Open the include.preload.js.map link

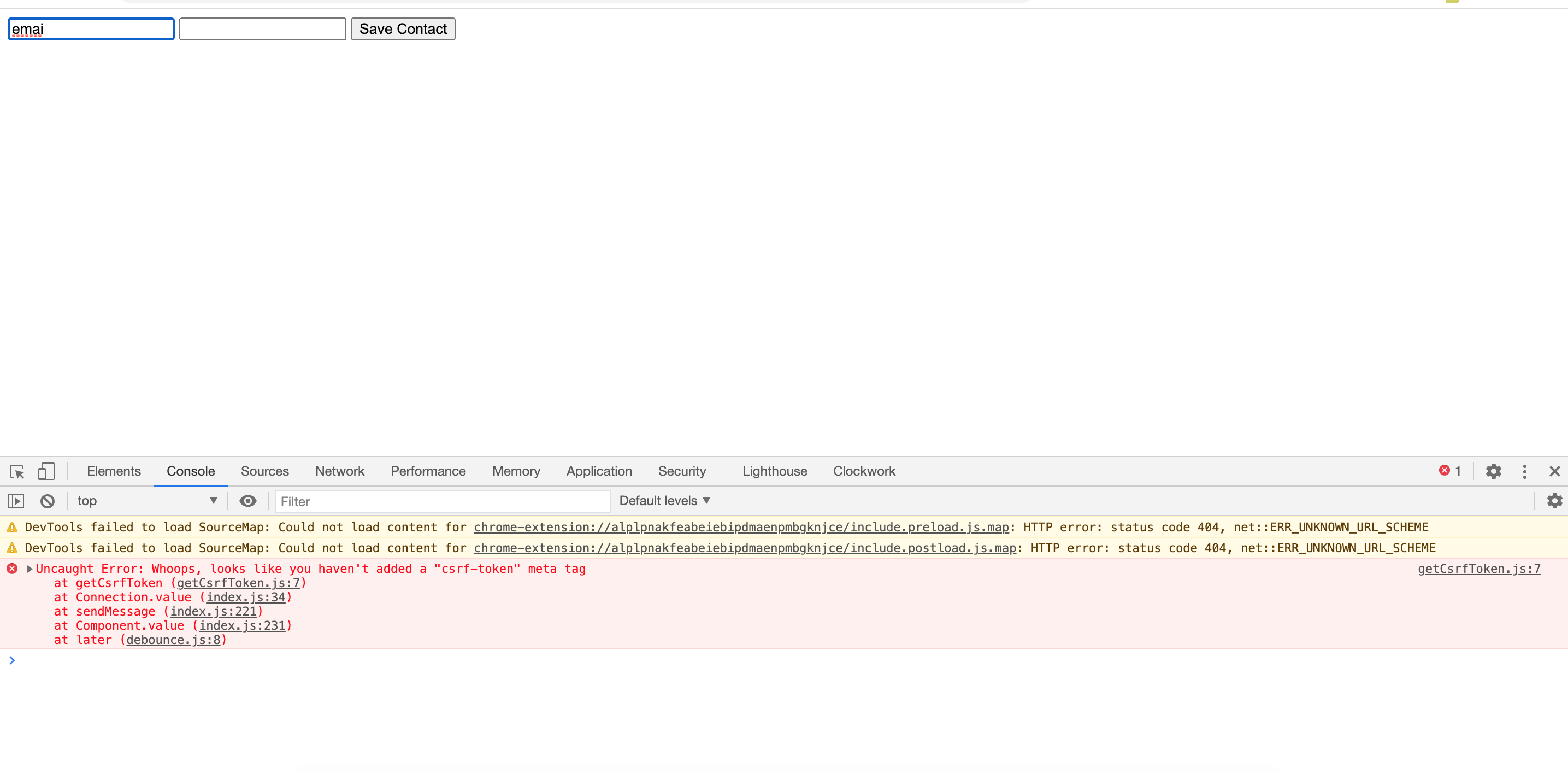point(741,528)
